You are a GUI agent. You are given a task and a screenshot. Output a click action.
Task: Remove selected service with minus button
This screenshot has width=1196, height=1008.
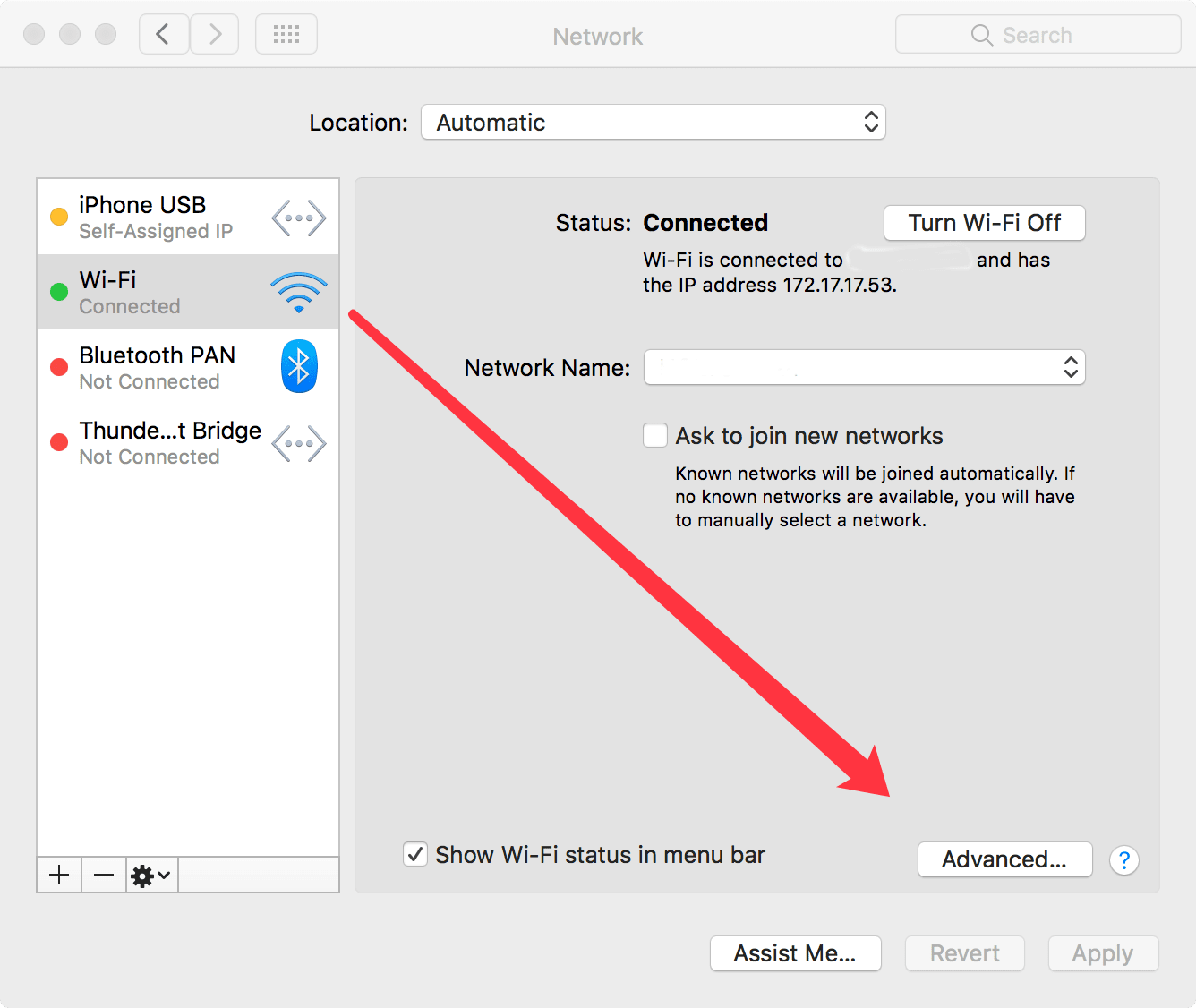[104, 875]
